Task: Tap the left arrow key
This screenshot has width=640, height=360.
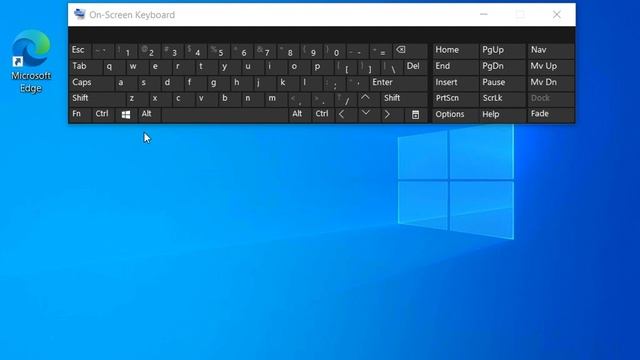Action: (346, 115)
